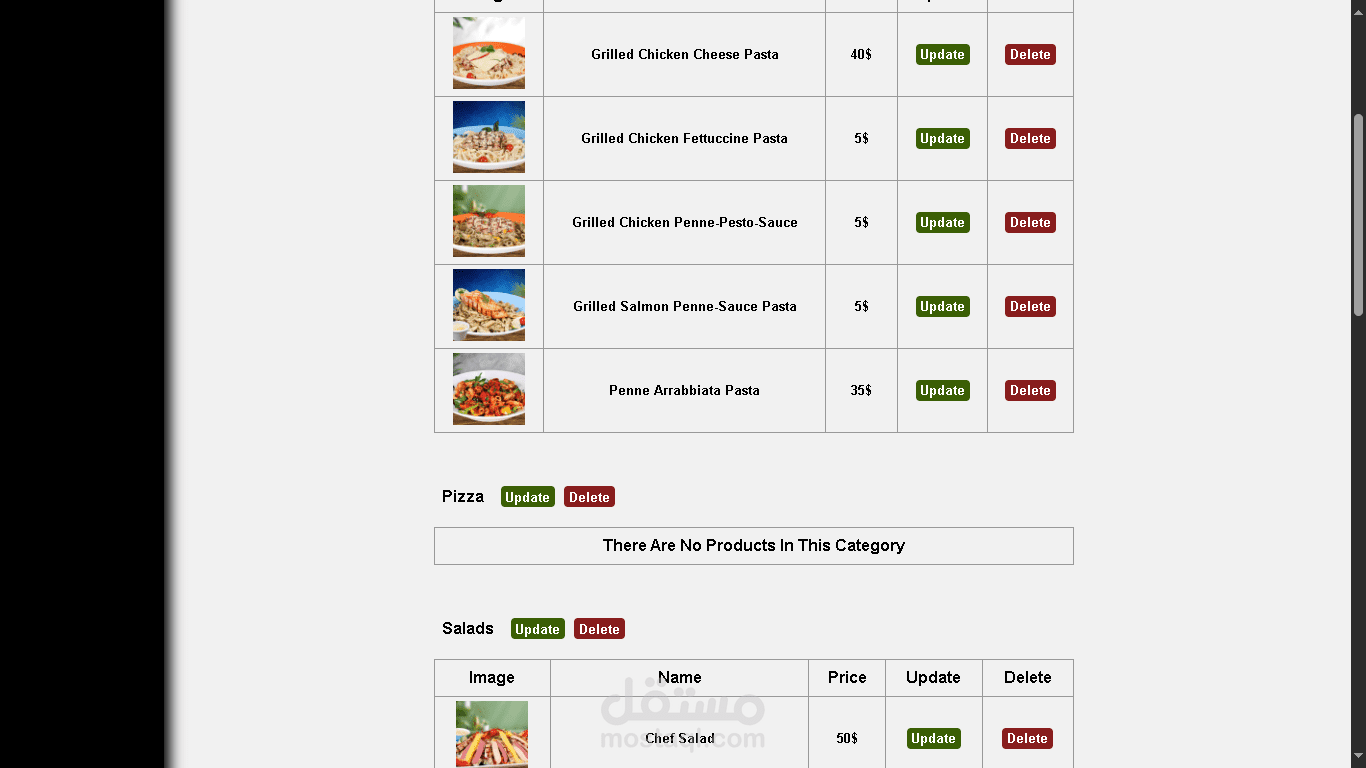Viewport: 1366px width, 768px height.
Task: Remove Grilled Chicken Fettuccine Pasta with Delete
Action: click(x=1030, y=139)
